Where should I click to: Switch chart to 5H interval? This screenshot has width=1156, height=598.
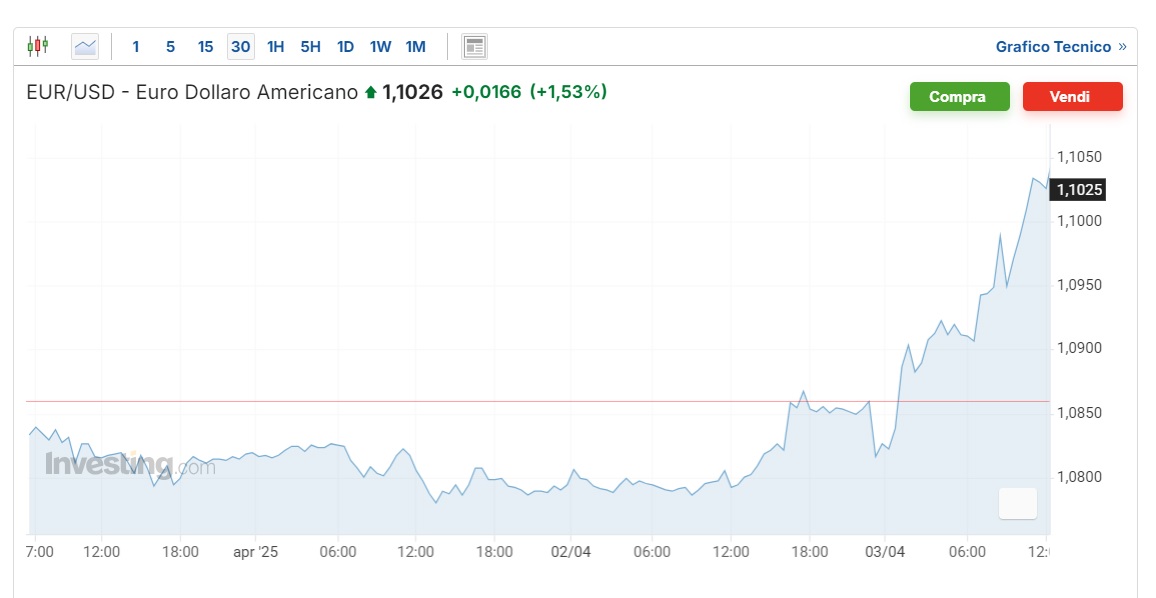(310, 46)
